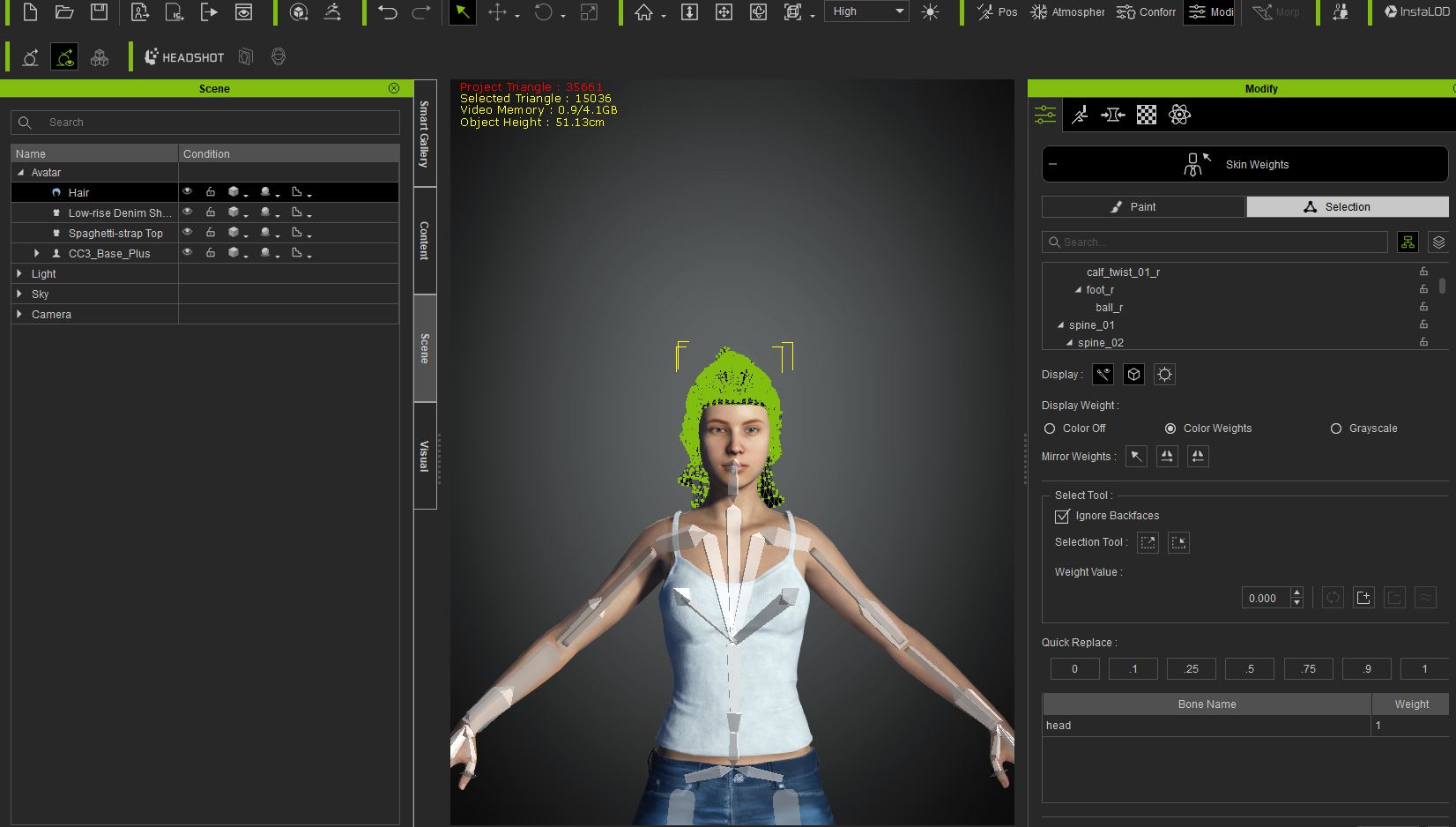Hide the Hair item using eye icon
The width and height of the screenshot is (1456, 827).
coord(187,191)
